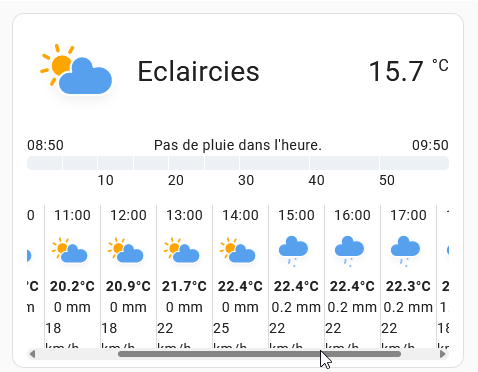478x372 pixels.
Task: Click the 20.2°C temperature at 11:00
Action: point(72,286)
